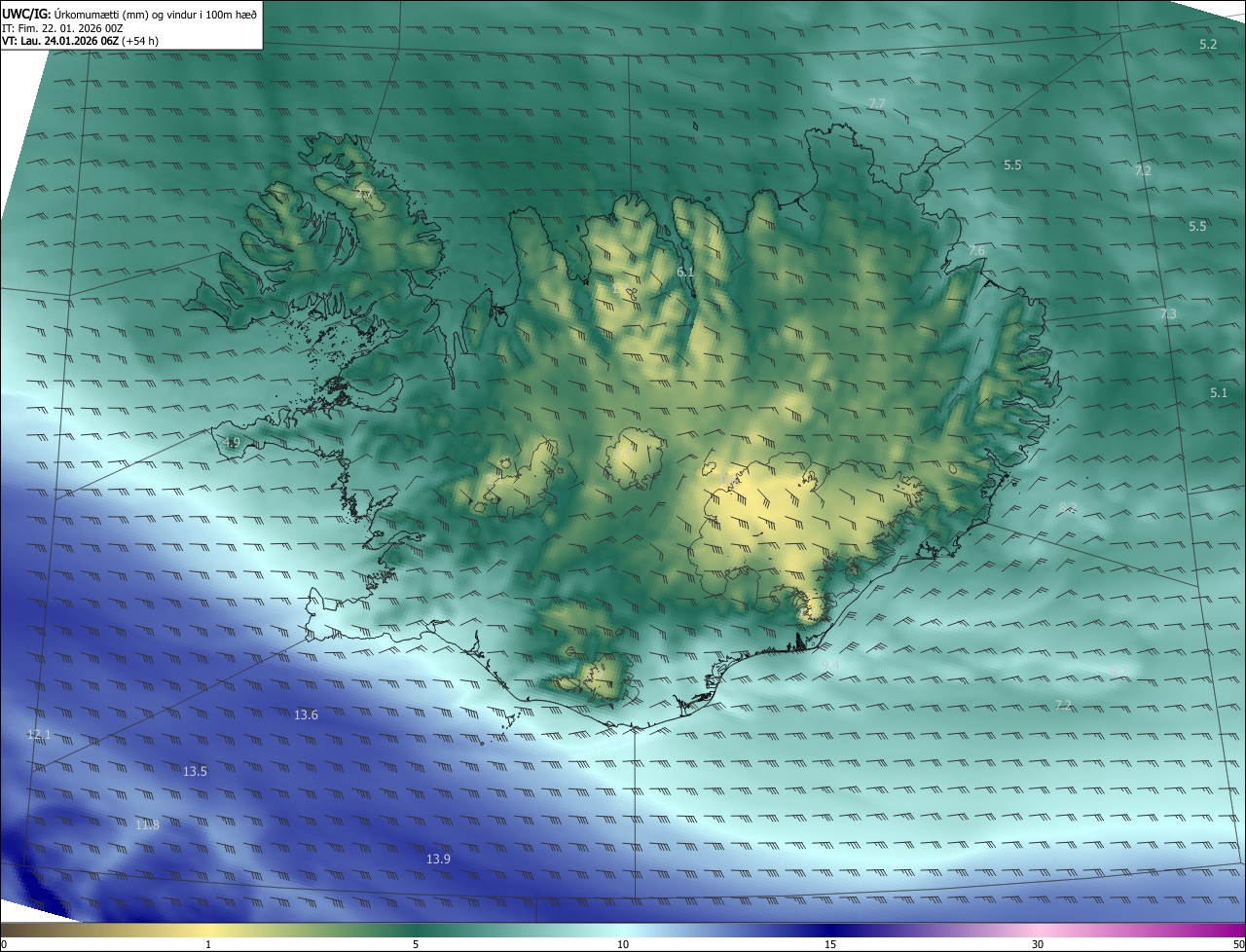Click the colorbar tick label 0

[x=4, y=944]
